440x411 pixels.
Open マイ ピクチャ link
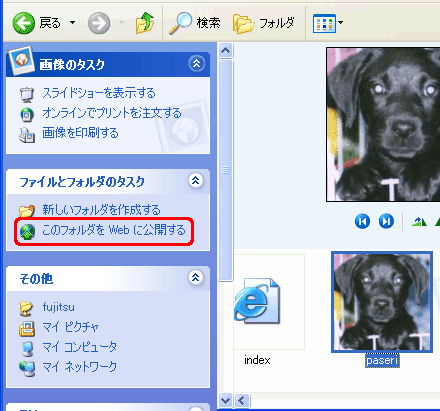70,327
